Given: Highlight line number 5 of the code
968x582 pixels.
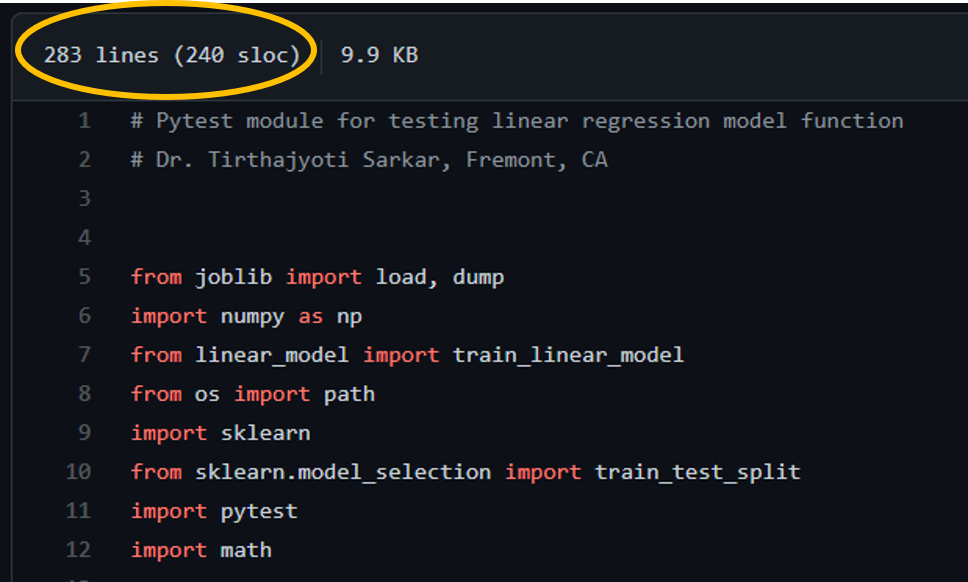Looking at the screenshot, I should click(84, 277).
